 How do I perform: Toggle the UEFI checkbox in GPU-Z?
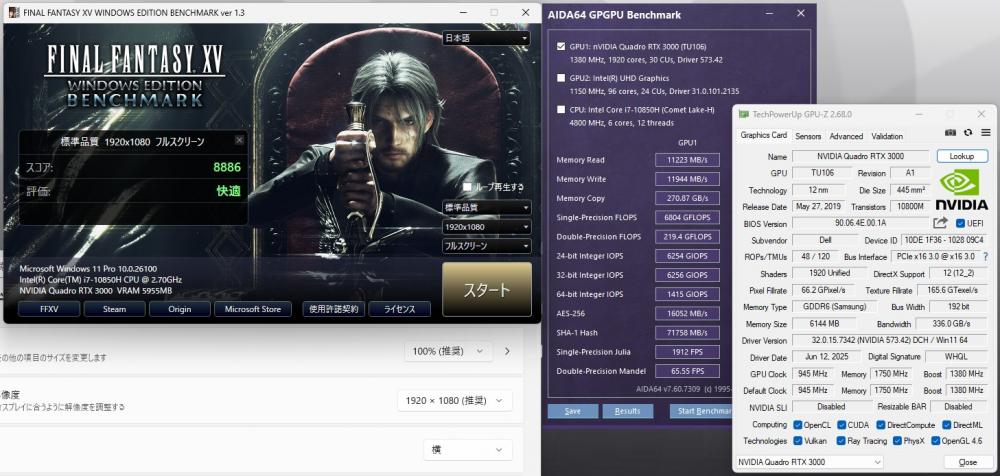tap(960, 223)
